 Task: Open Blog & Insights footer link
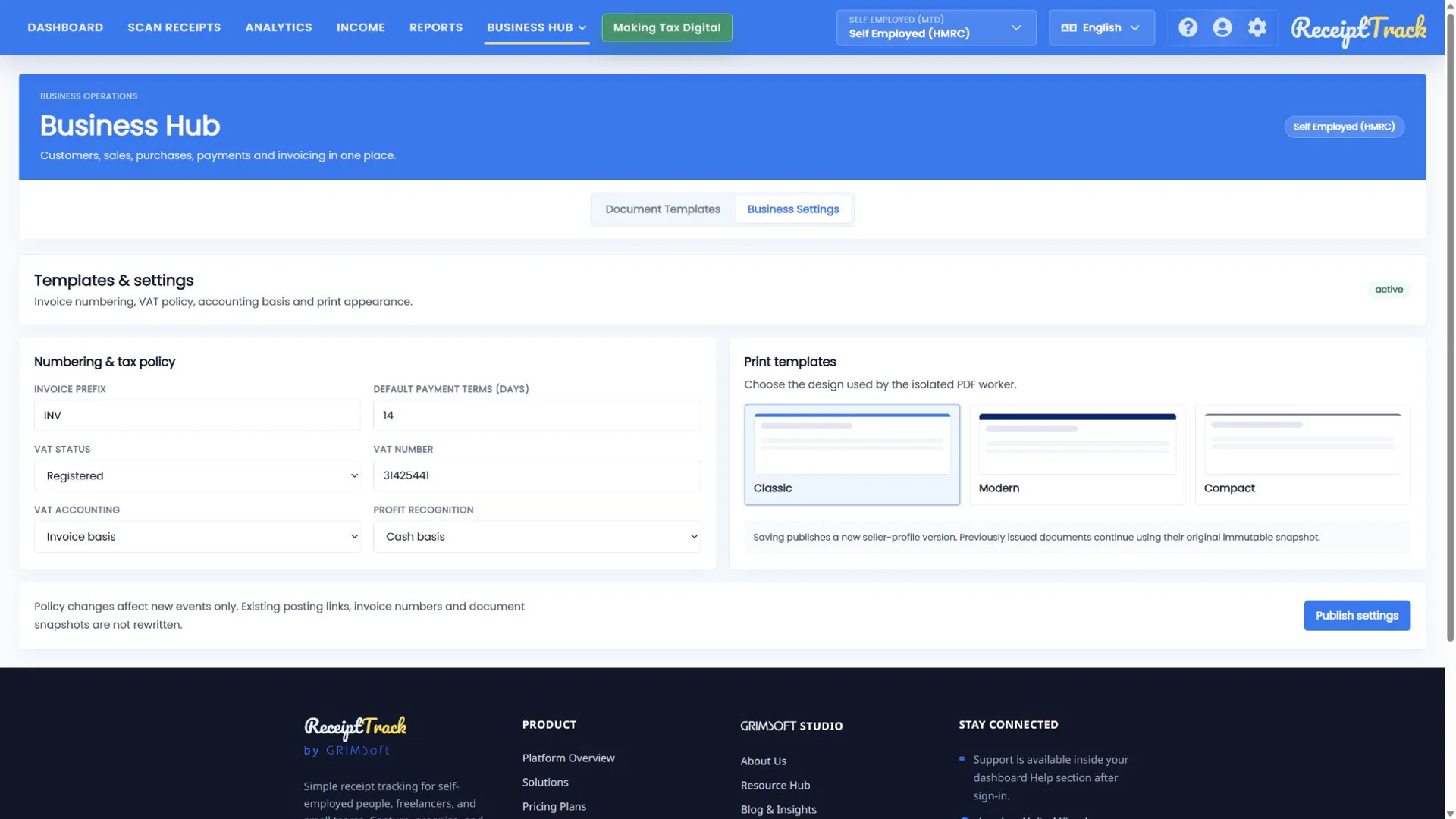[778, 810]
